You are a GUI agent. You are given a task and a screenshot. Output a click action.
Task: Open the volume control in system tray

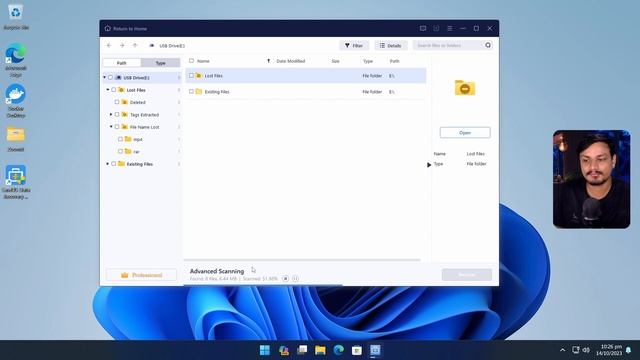pos(586,350)
